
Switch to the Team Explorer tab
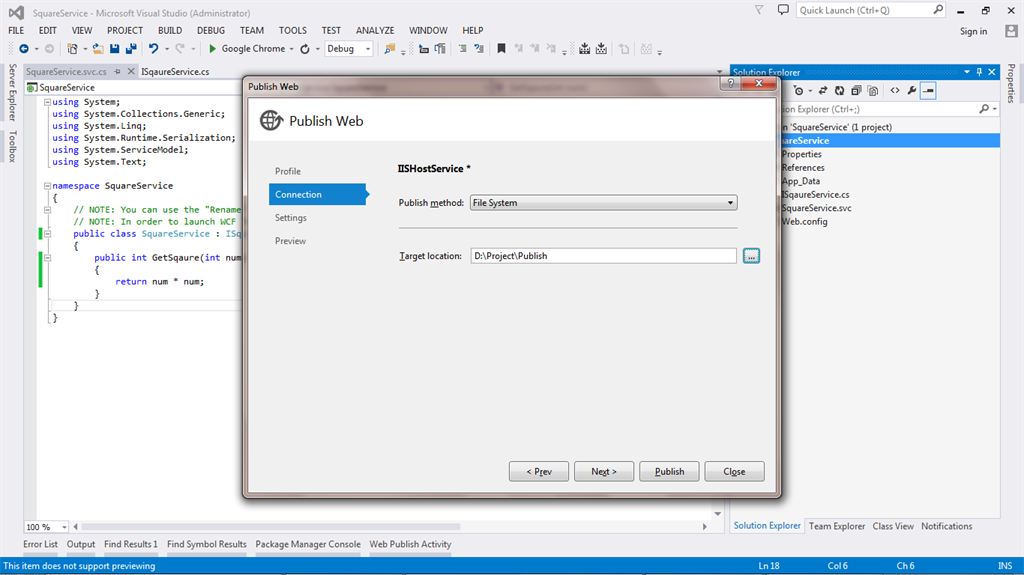[837, 526]
